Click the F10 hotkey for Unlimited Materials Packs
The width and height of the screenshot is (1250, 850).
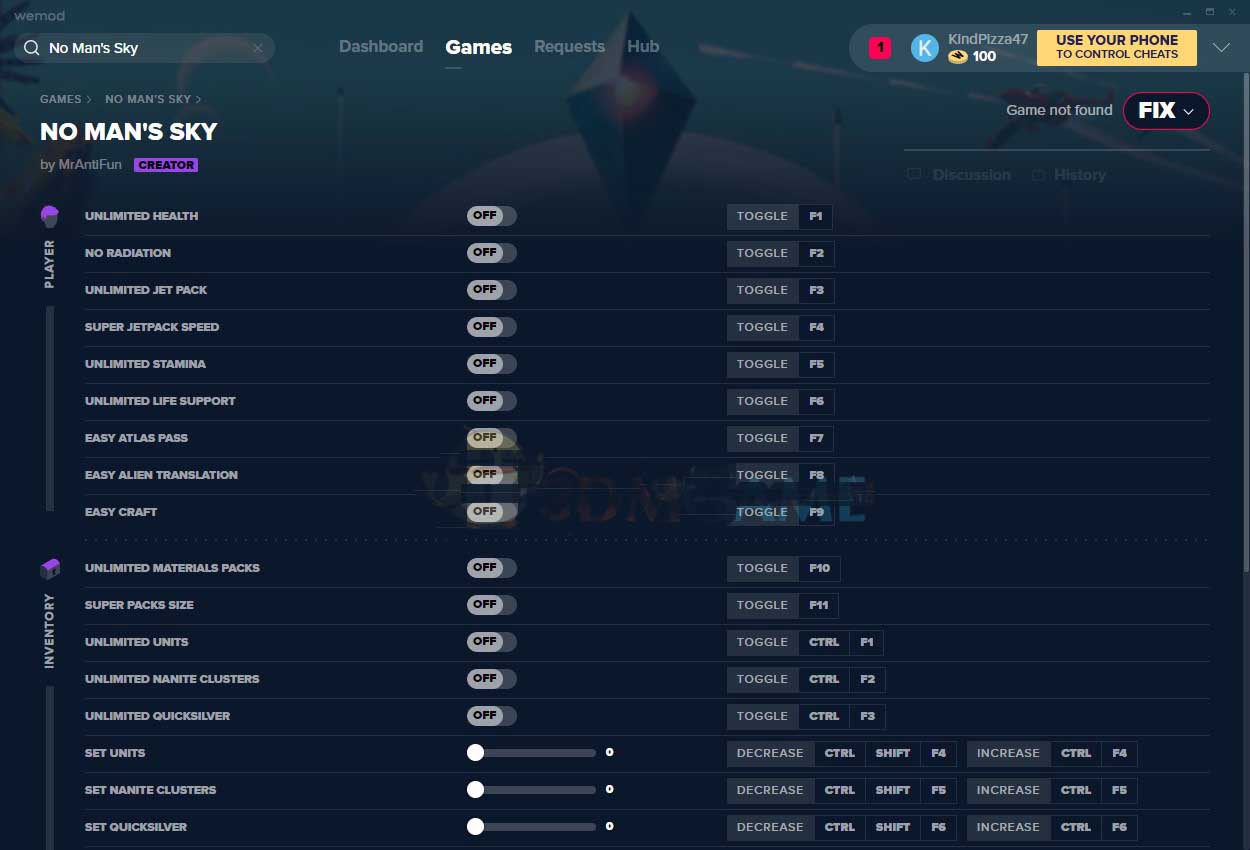(x=820, y=568)
